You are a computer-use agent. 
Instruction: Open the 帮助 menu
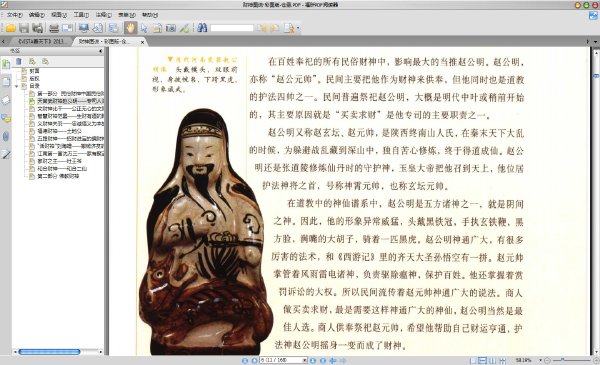(x=150, y=15)
